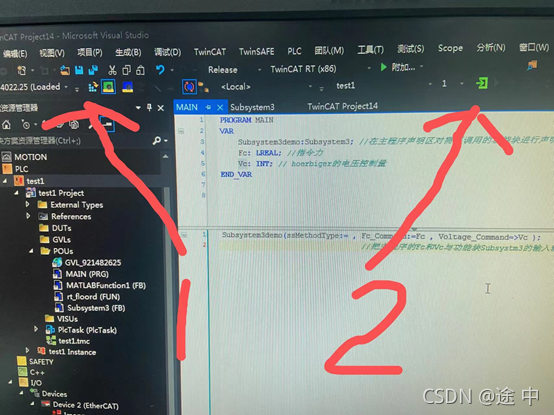Viewport: 554px width, 415px height.
Task: Click the pending changes filter clock icon
Action: click(x=26, y=125)
